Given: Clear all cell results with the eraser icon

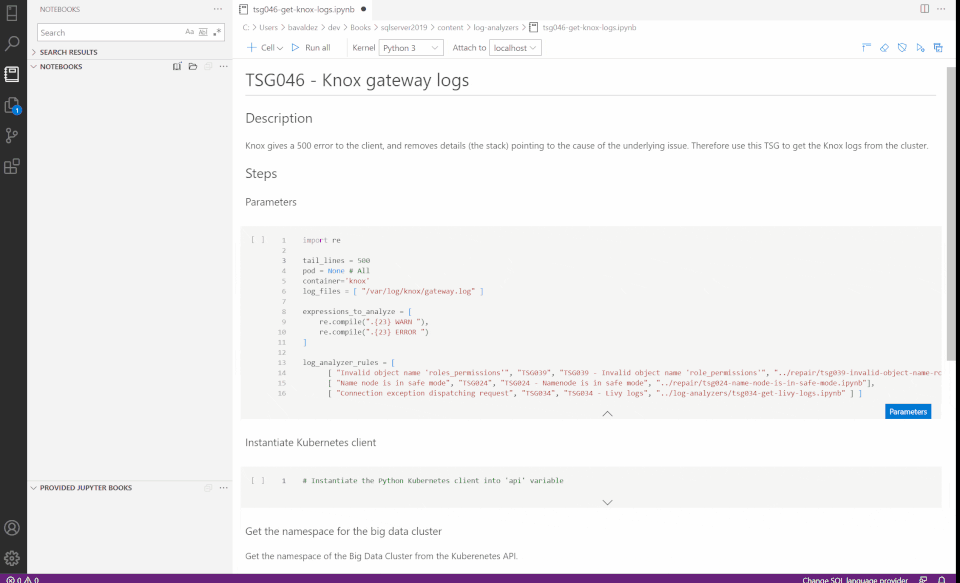Looking at the screenshot, I should point(885,47).
